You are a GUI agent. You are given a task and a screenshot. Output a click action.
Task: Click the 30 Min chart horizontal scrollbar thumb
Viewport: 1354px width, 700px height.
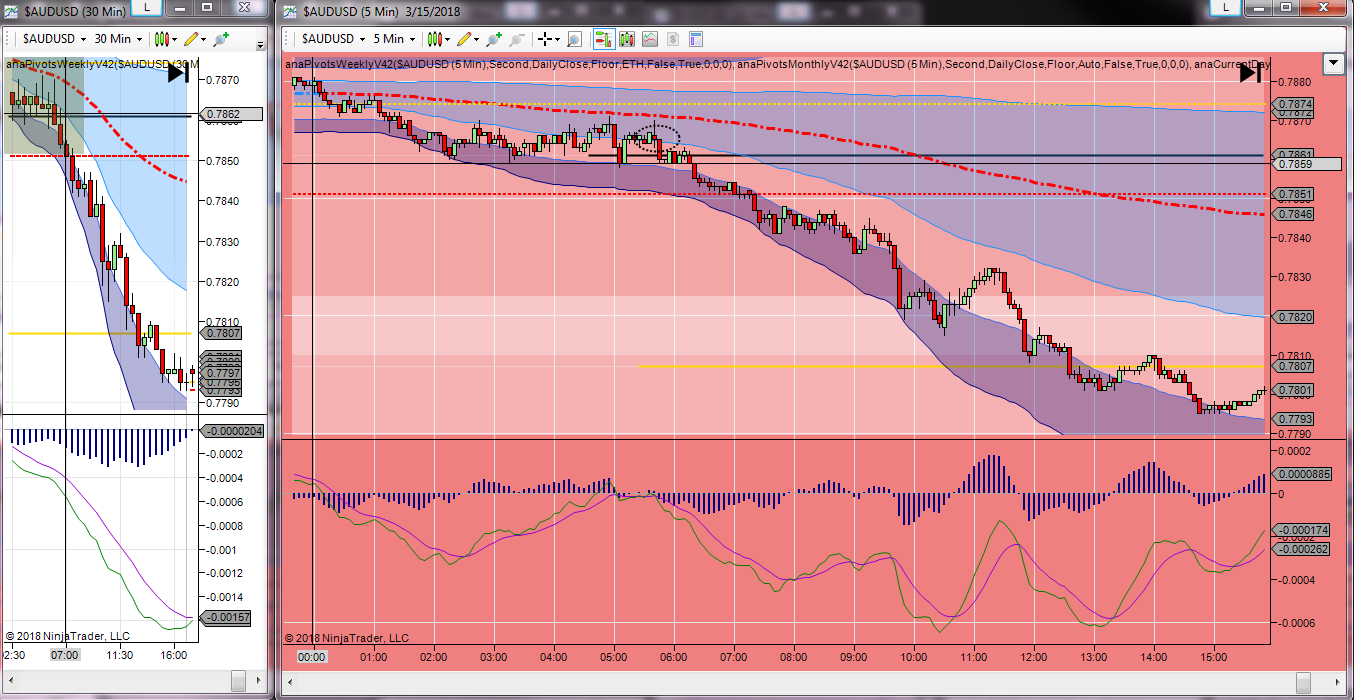tap(238, 679)
